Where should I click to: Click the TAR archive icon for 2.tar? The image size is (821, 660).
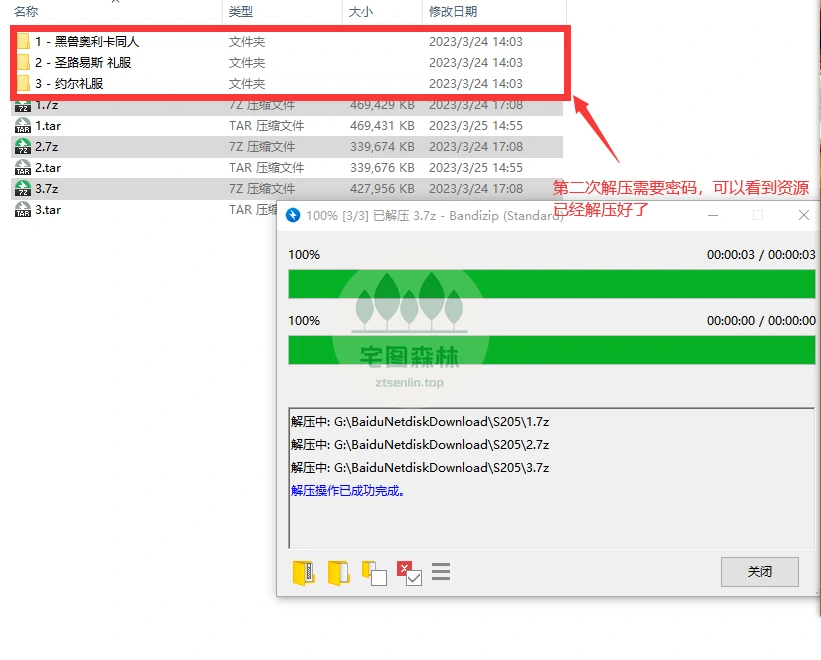coord(23,167)
